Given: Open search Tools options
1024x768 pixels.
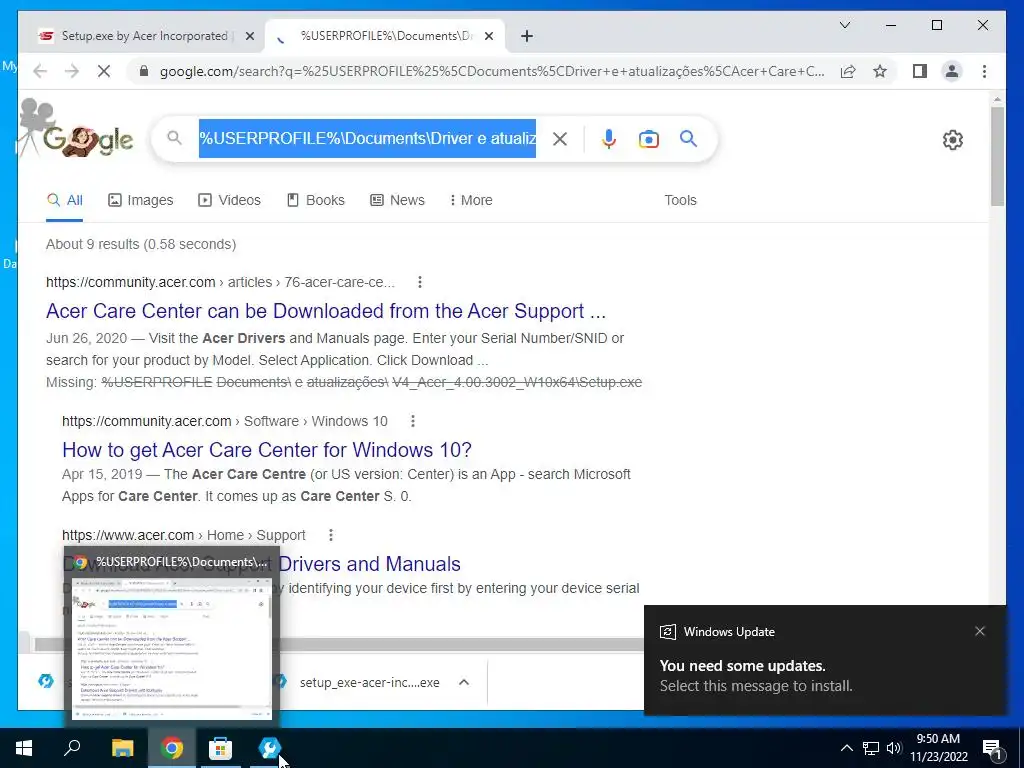Looking at the screenshot, I should click(680, 200).
